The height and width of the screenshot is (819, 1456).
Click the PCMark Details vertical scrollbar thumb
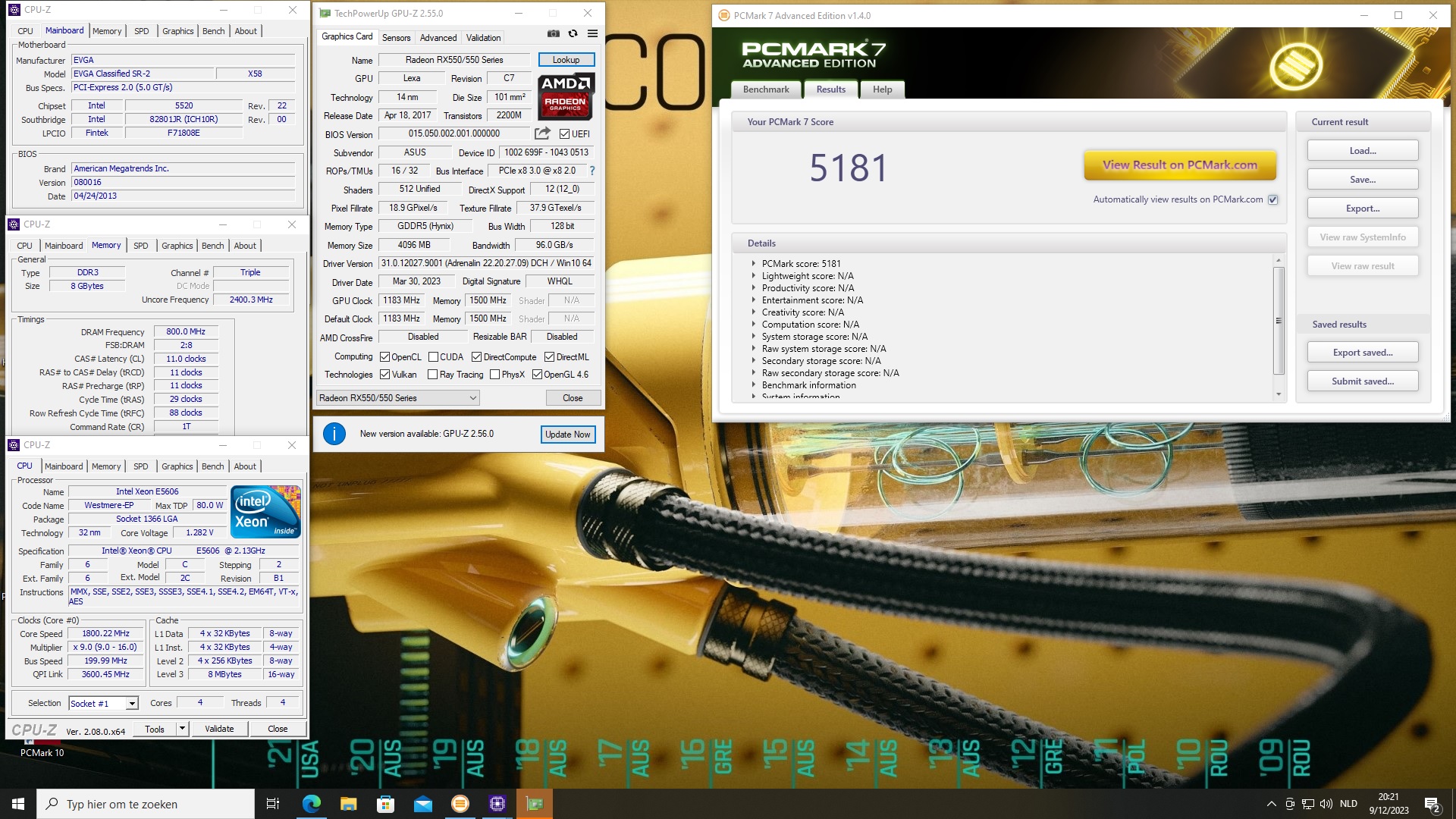click(1279, 321)
